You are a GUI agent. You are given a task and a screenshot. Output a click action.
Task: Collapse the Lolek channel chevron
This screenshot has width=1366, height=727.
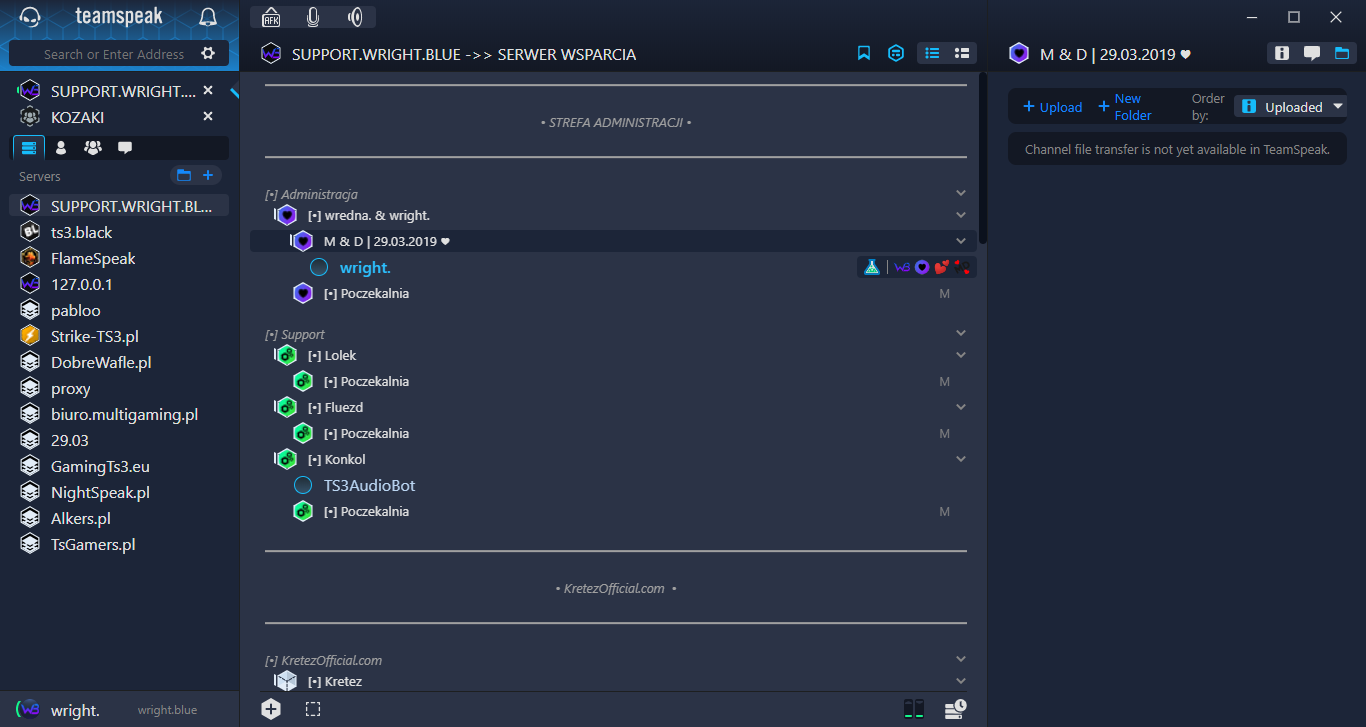960,355
